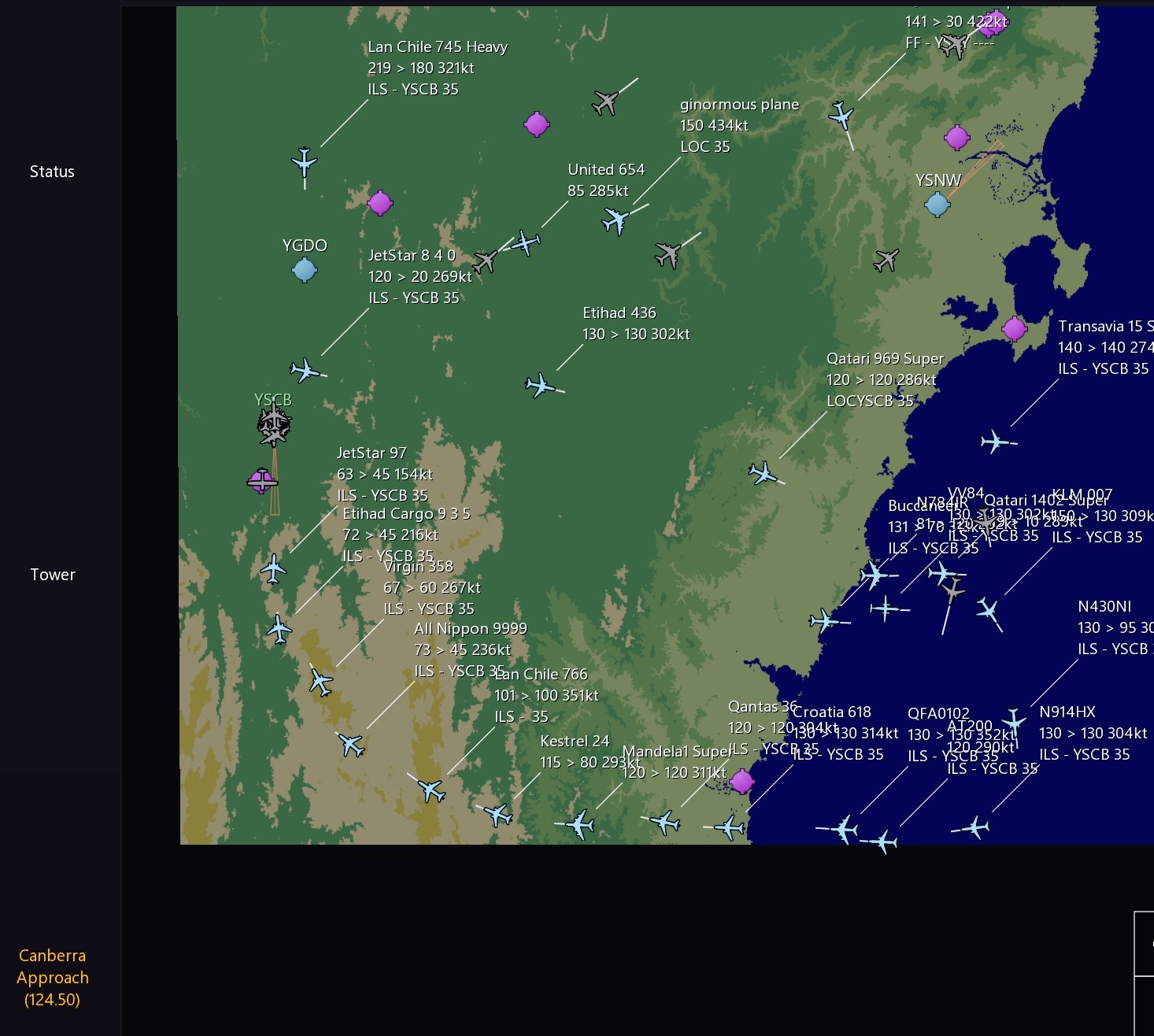Click the purple fix marker below YSCB runway
Image resolution: width=1154 pixels, height=1036 pixels.
[x=261, y=480]
